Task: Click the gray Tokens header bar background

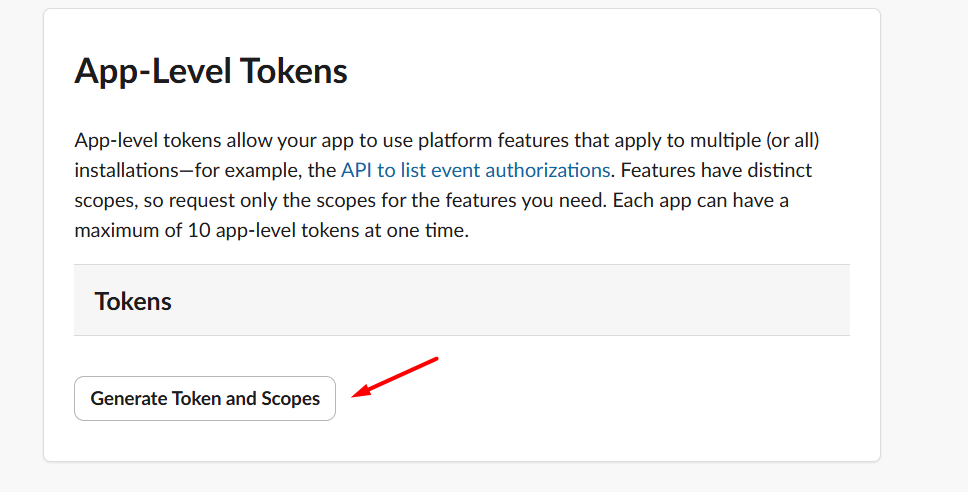Action: click(x=500, y=301)
